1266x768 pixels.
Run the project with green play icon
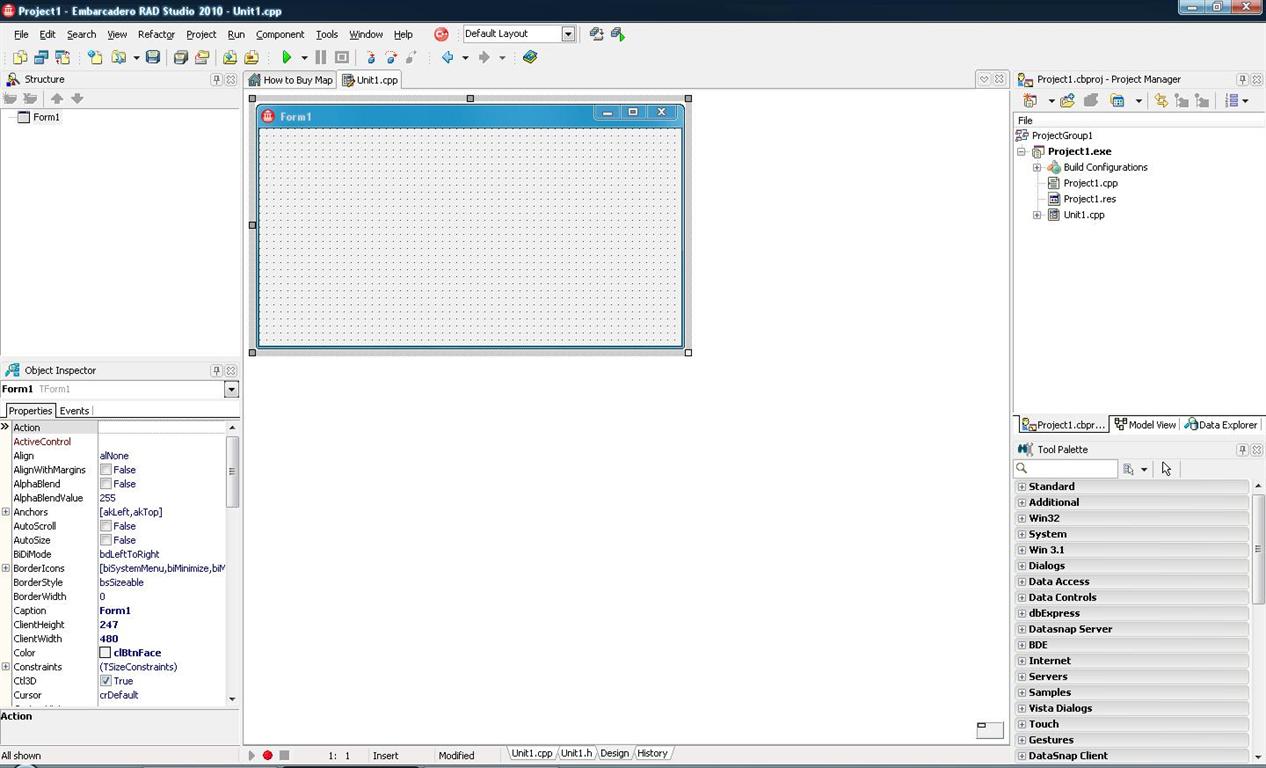pyautogui.click(x=286, y=58)
